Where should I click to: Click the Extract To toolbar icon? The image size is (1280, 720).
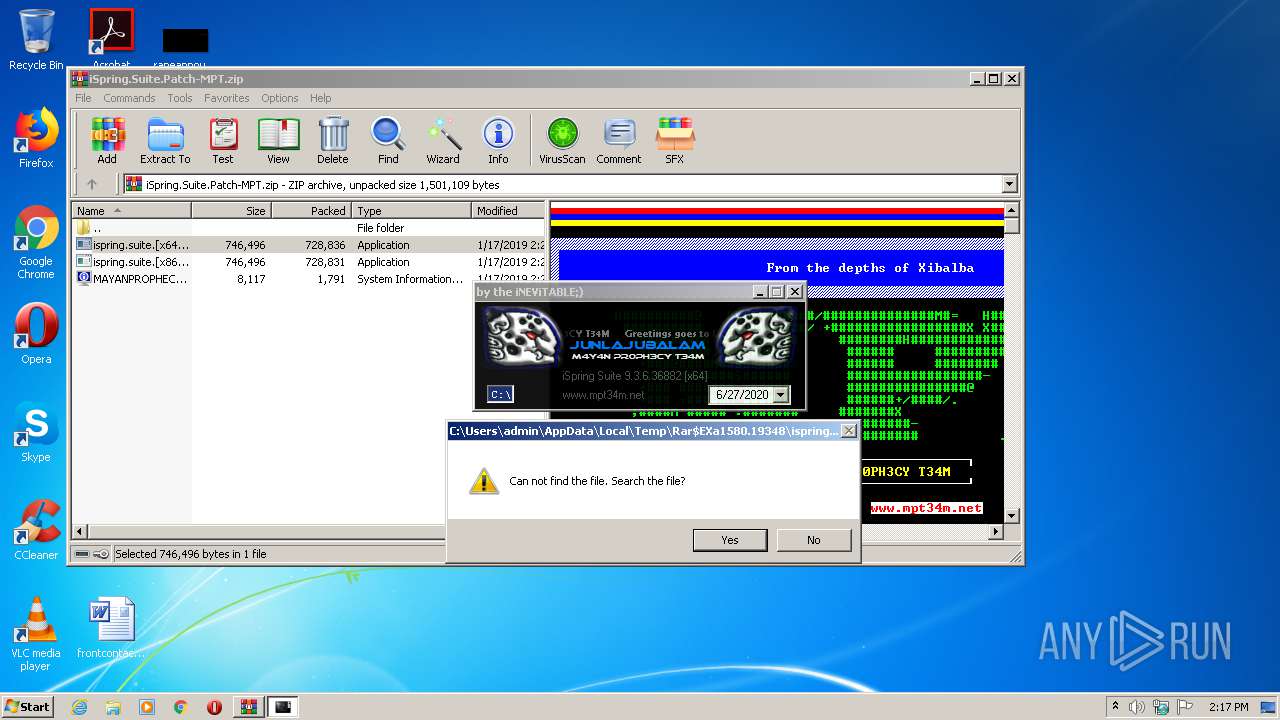[x=165, y=140]
